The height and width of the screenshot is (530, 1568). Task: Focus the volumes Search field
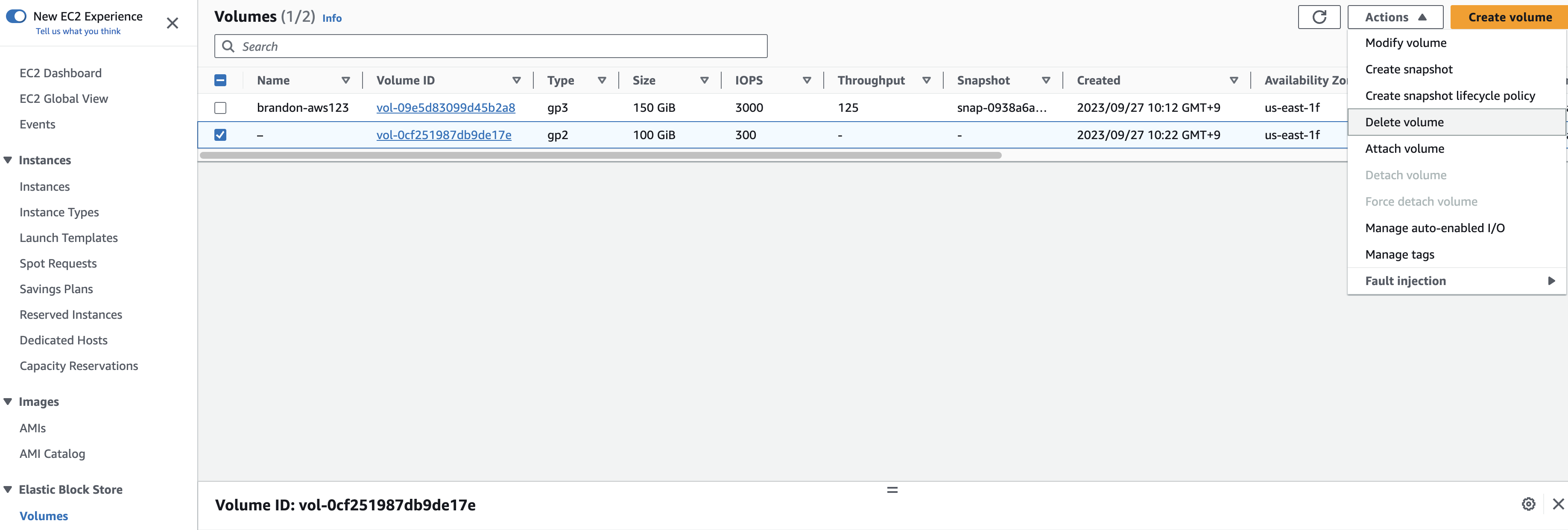[x=491, y=46]
